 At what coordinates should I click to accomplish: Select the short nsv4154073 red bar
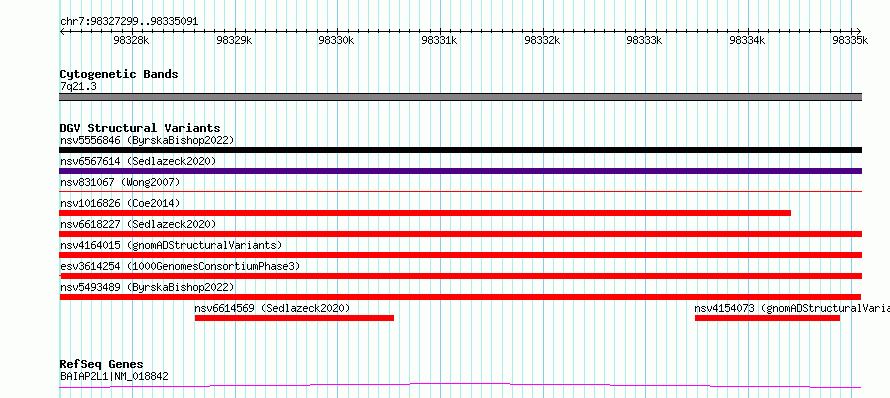click(x=767, y=318)
